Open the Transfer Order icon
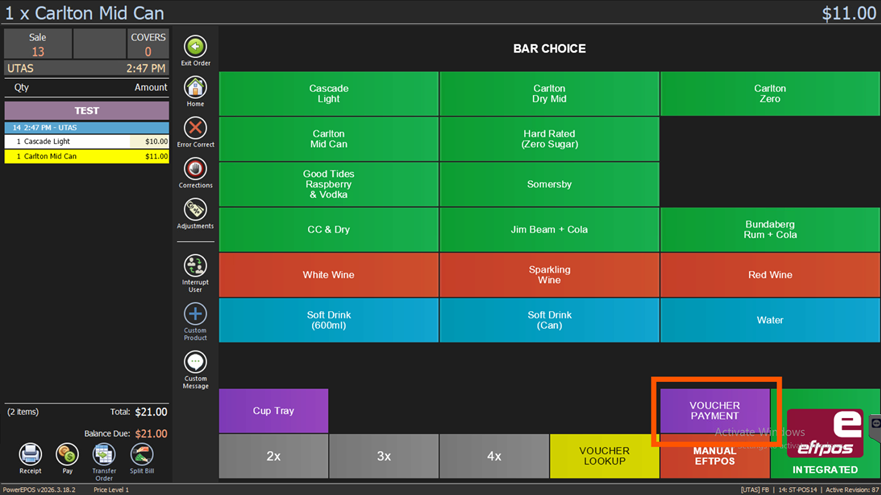The width and height of the screenshot is (881, 495). 104,454
